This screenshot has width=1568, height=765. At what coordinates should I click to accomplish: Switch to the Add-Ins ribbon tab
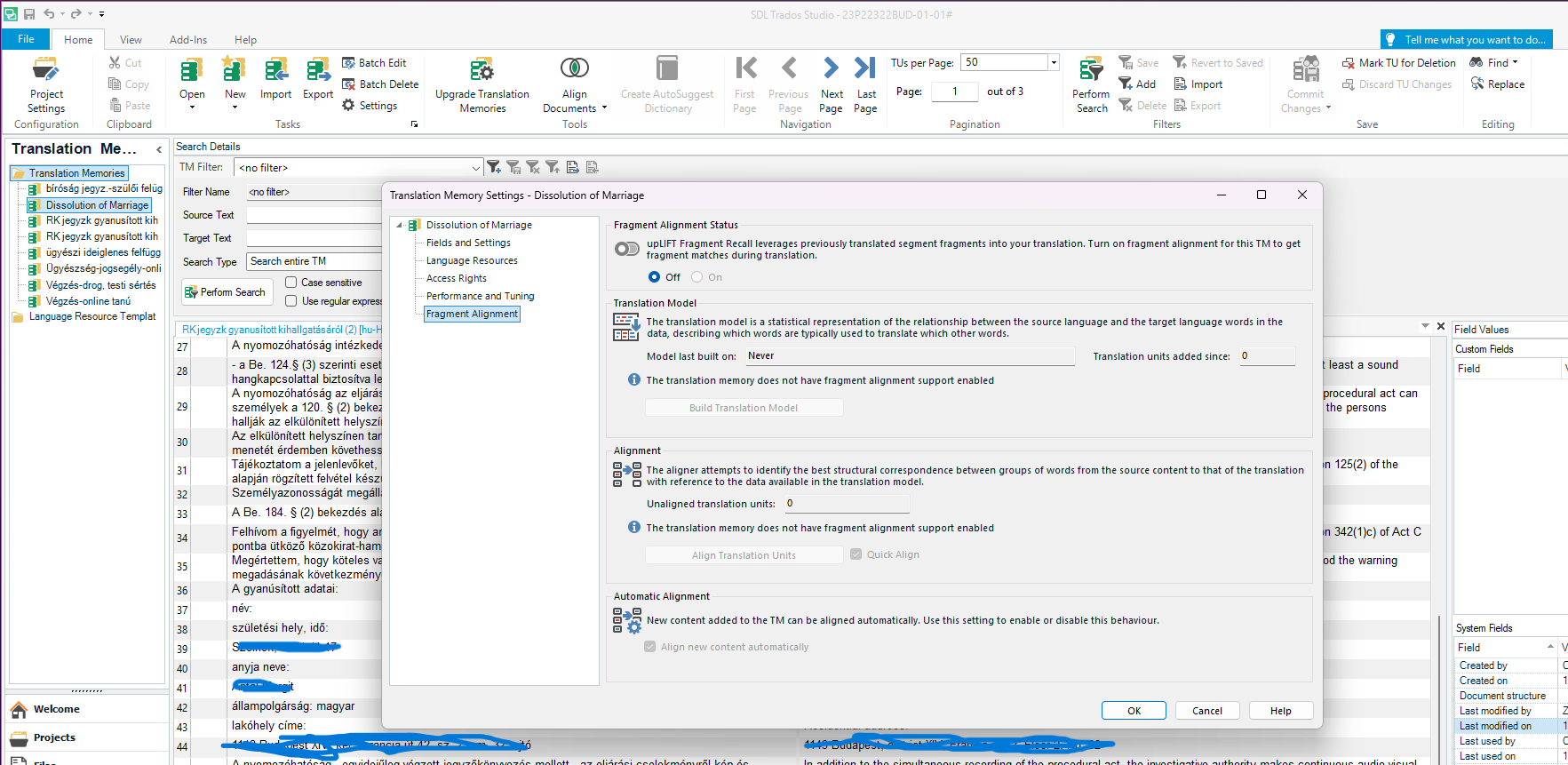pyautogui.click(x=188, y=40)
